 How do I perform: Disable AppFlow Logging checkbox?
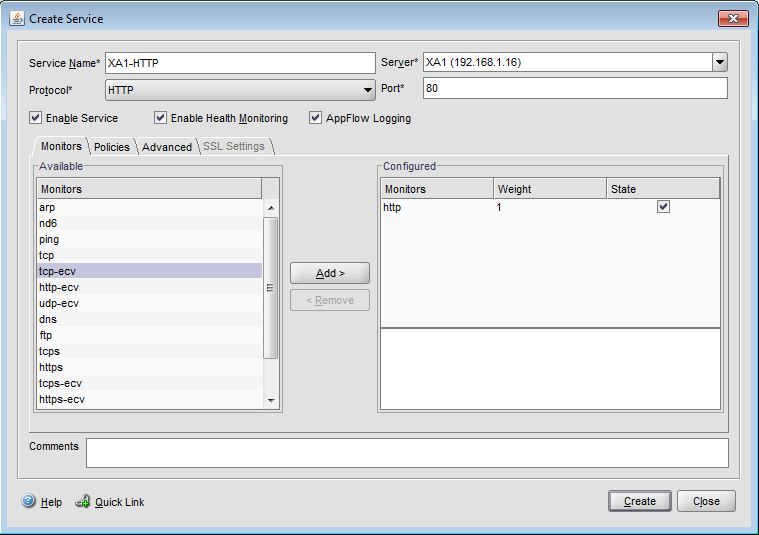point(316,118)
